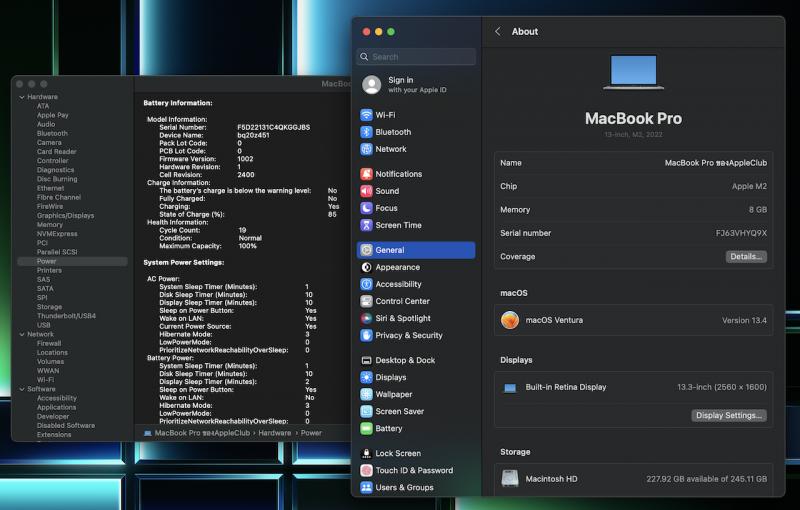Screen dimensions: 800x510
Task: Click Desktop & Dock icon
Action: (x=366, y=360)
